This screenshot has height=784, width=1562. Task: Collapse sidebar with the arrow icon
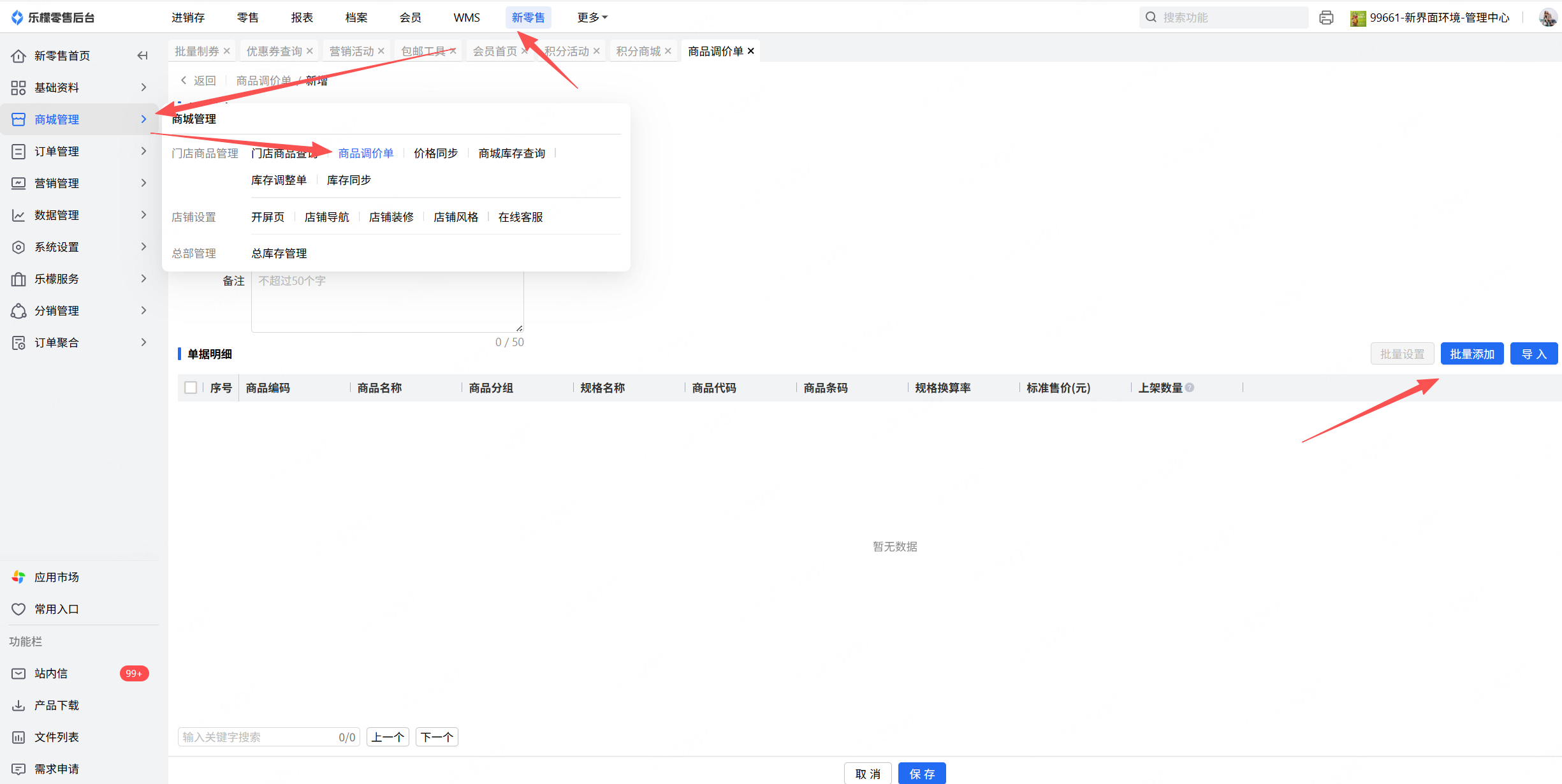click(x=142, y=56)
